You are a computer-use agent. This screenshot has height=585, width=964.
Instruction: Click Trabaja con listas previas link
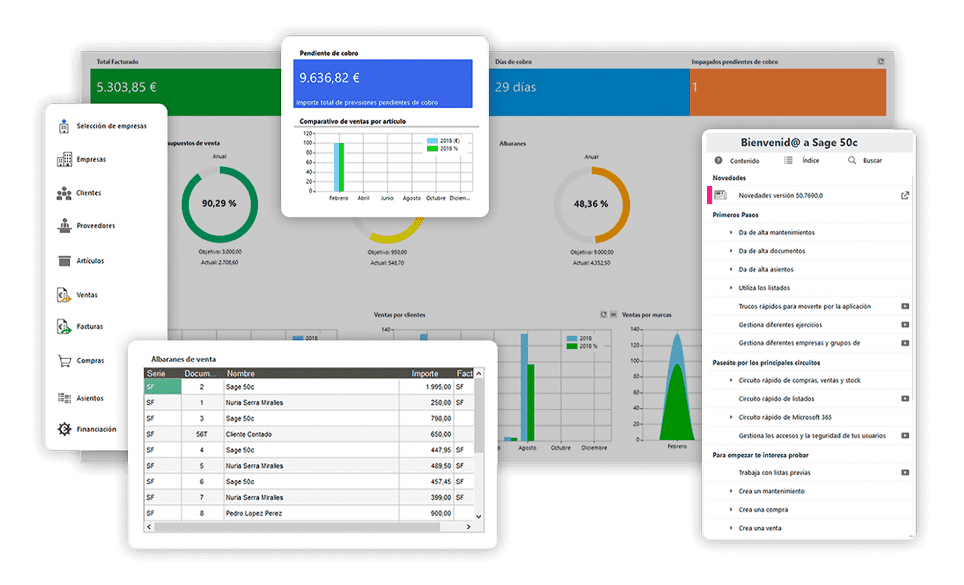[x=774, y=472]
